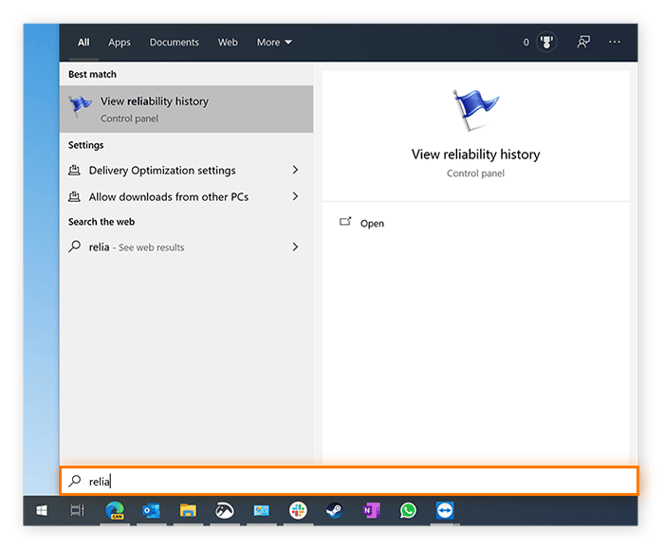The width and height of the screenshot is (664, 550).
Task: Click the Delivery Optimization settings icon
Action: [75, 170]
